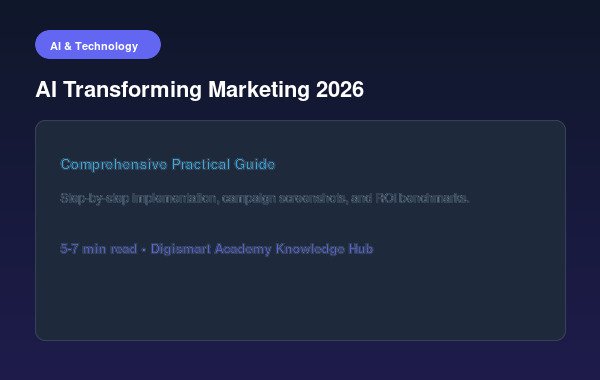This screenshot has height=380, width=600.
Task: Select the AI Transforming Marketing 2026 headline
Action: pyautogui.click(x=199, y=90)
